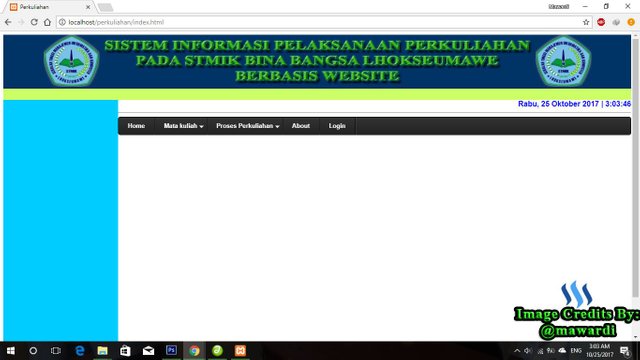
Task: Click the date text Rabu, 25 Oktober 2017
Action: point(558,104)
